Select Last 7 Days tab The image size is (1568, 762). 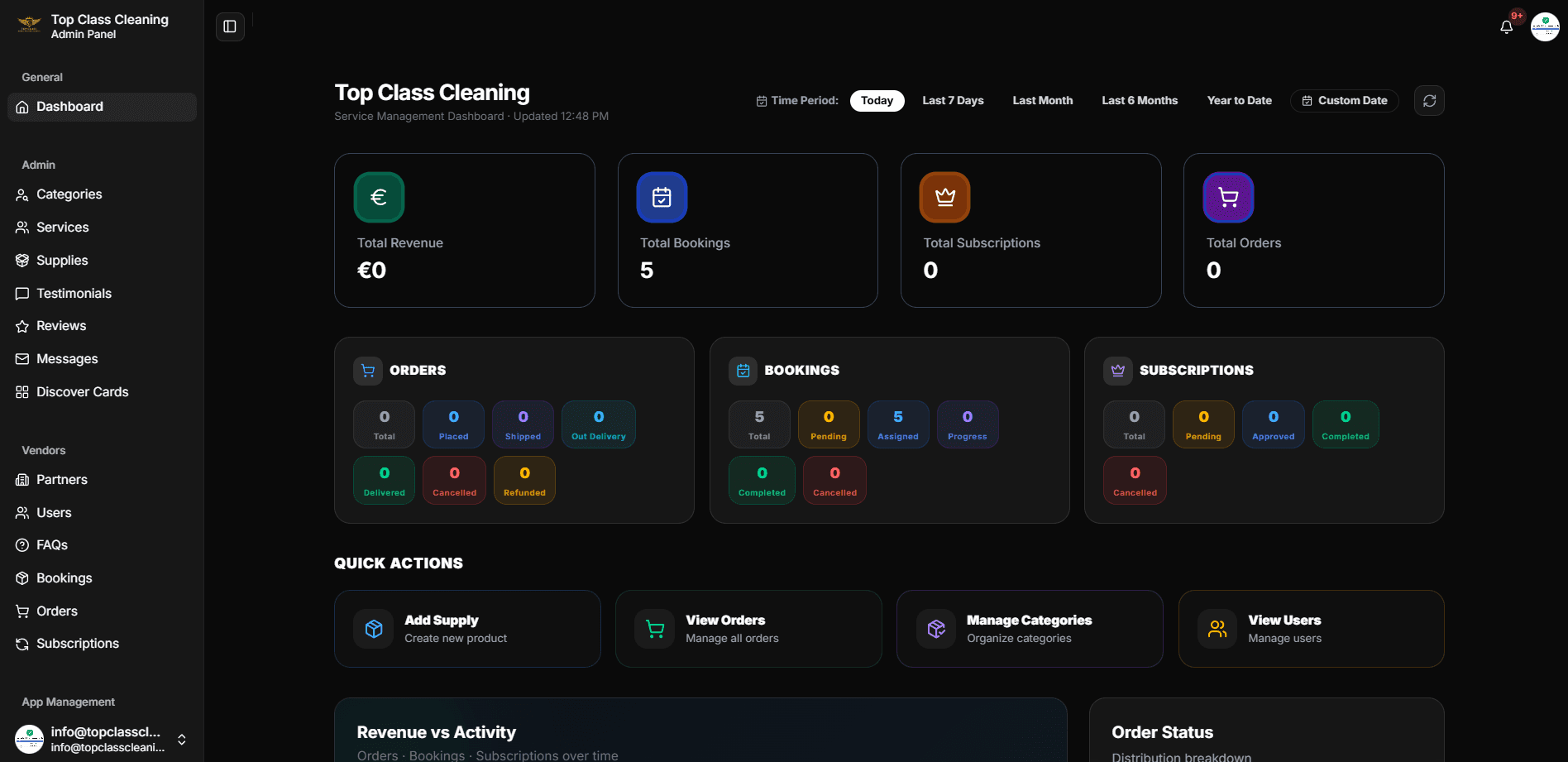coord(952,100)
